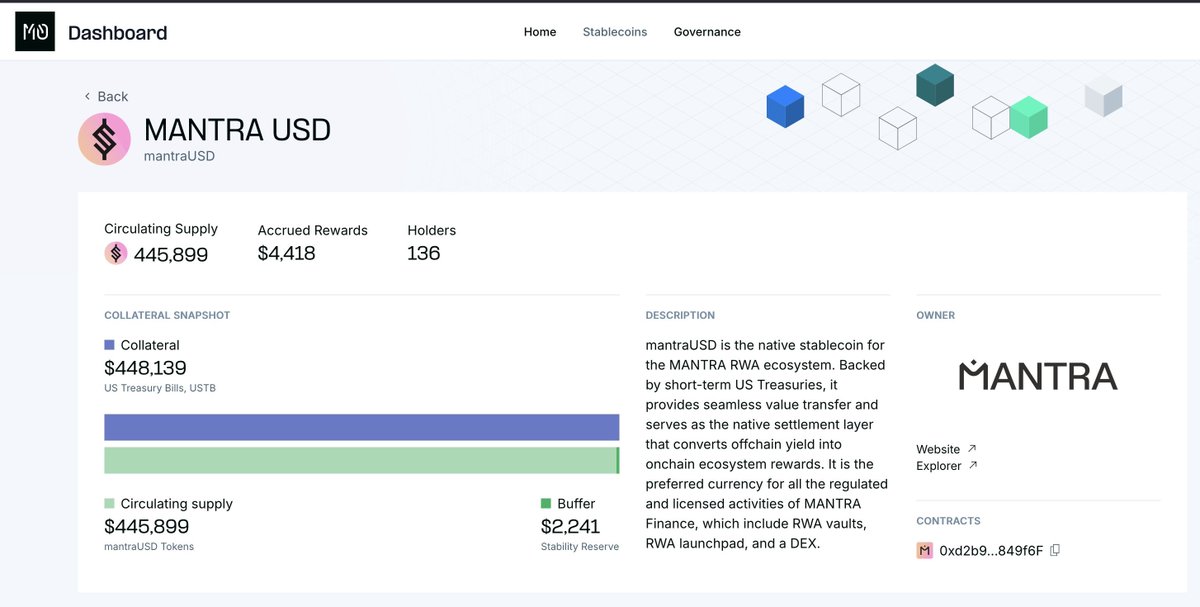Click the 'Stability Reserve' label
Screen dimensions: 1200x607
pos(580,546)
